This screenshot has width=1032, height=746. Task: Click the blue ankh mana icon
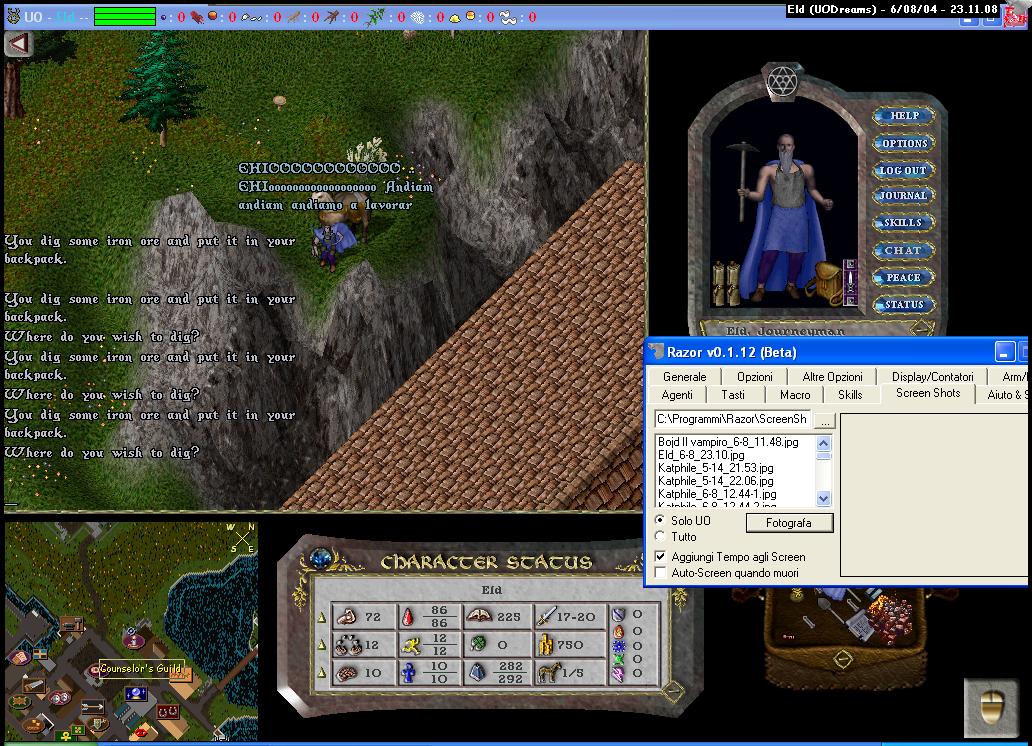pyautogui.click(x=408, y=673)
